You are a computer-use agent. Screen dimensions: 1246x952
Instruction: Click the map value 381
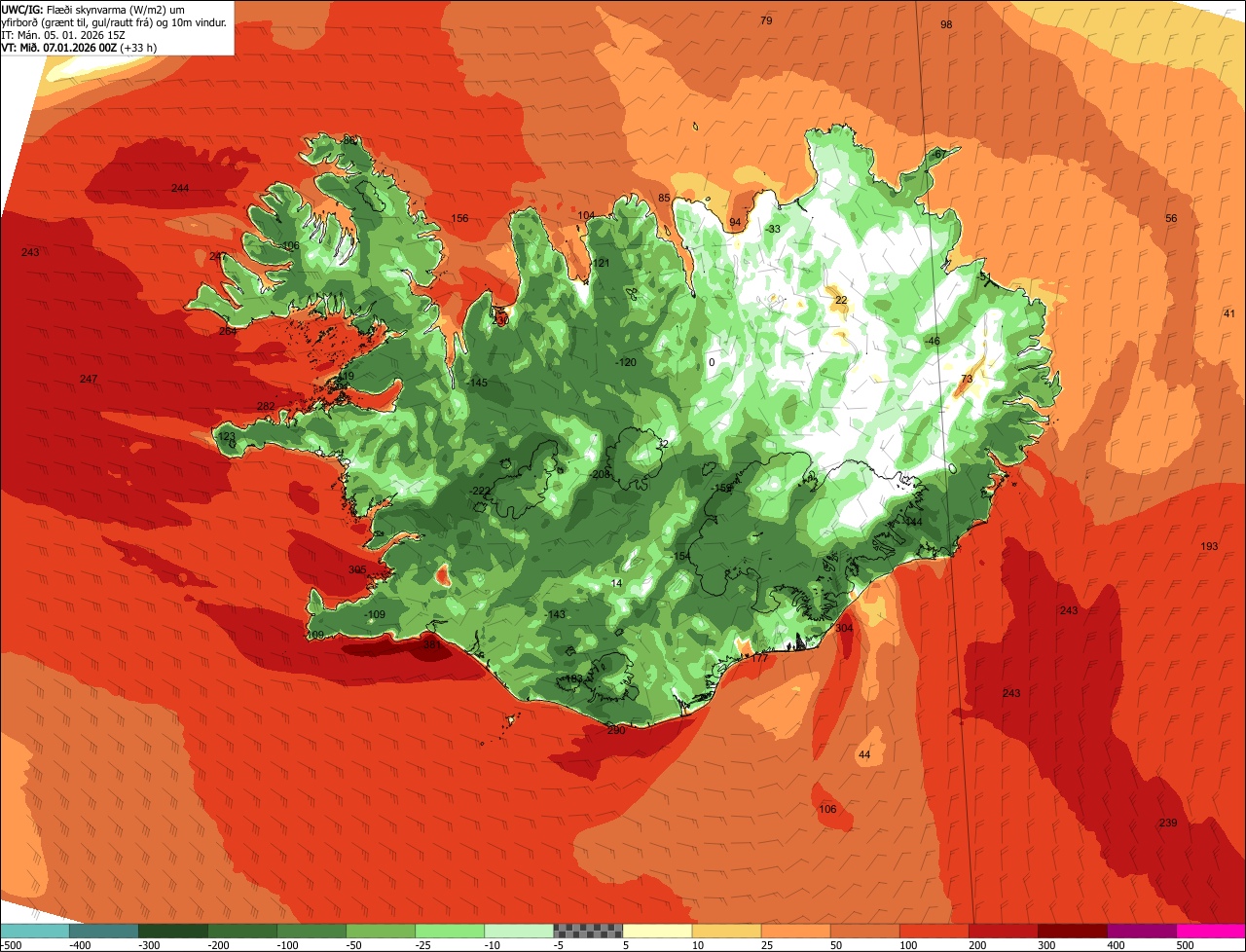pos(432,643)
